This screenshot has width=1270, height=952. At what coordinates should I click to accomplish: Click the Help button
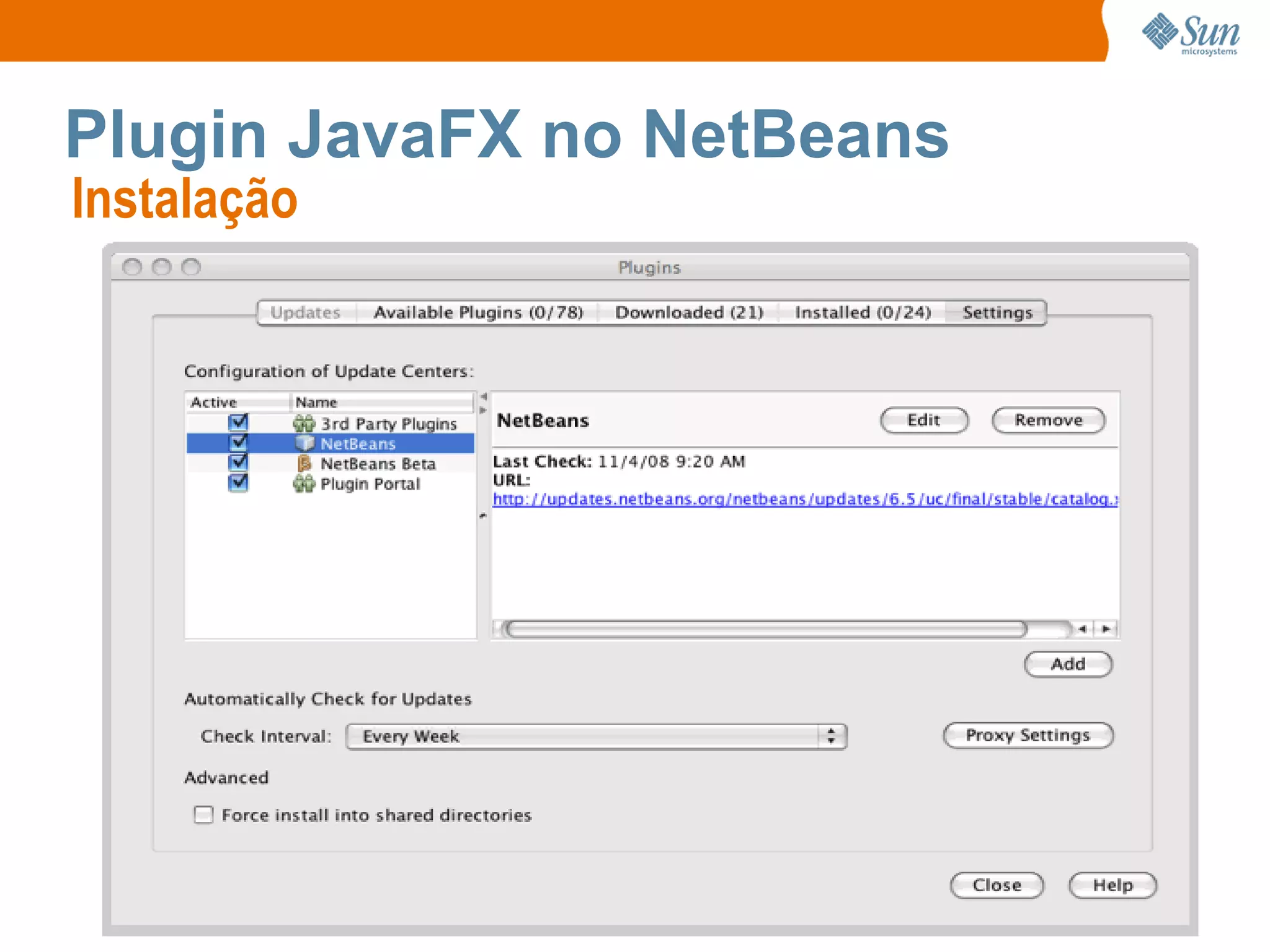click(x=1112, y=885)
